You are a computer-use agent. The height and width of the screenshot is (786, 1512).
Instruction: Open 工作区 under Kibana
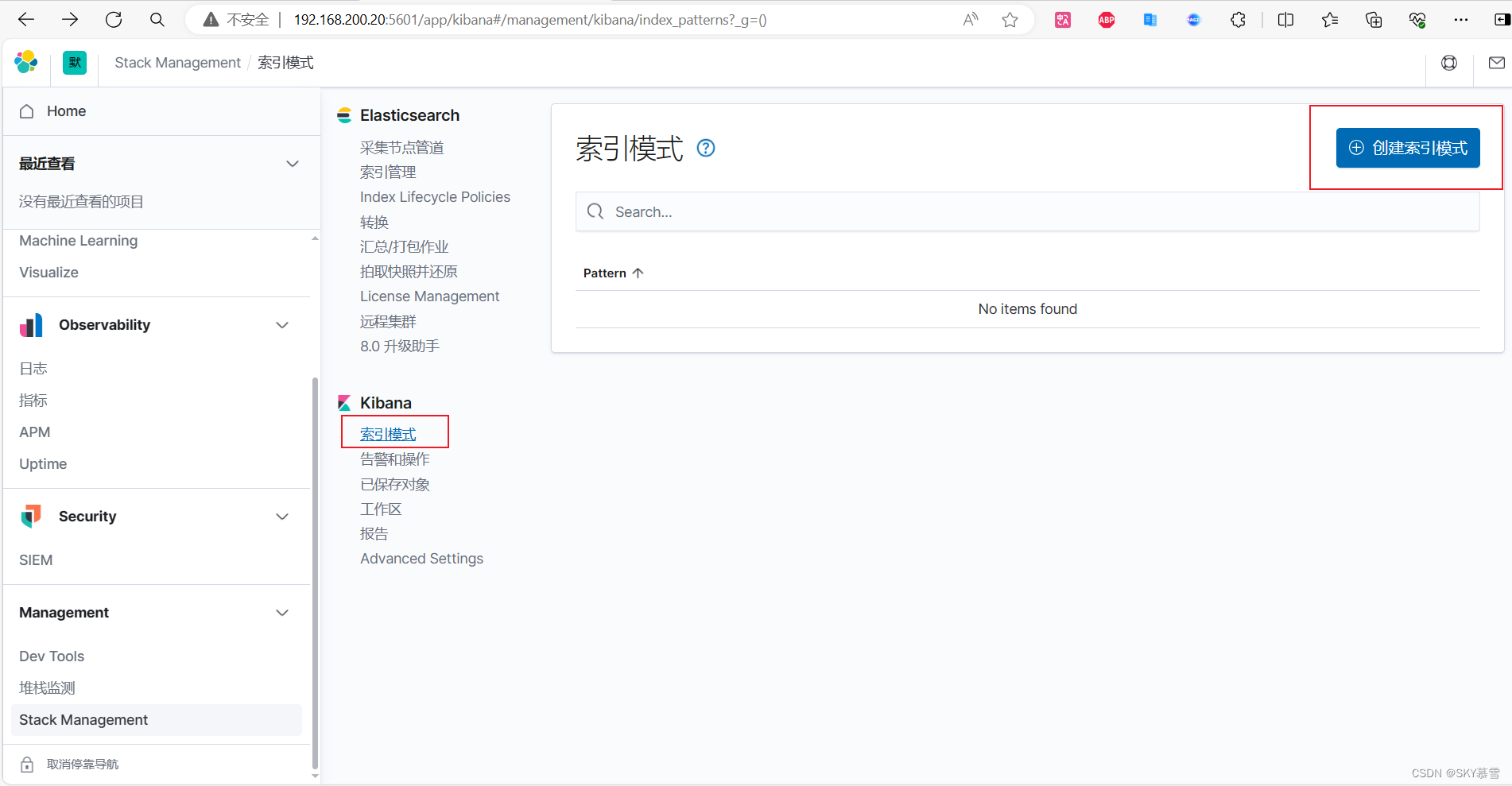381,509
